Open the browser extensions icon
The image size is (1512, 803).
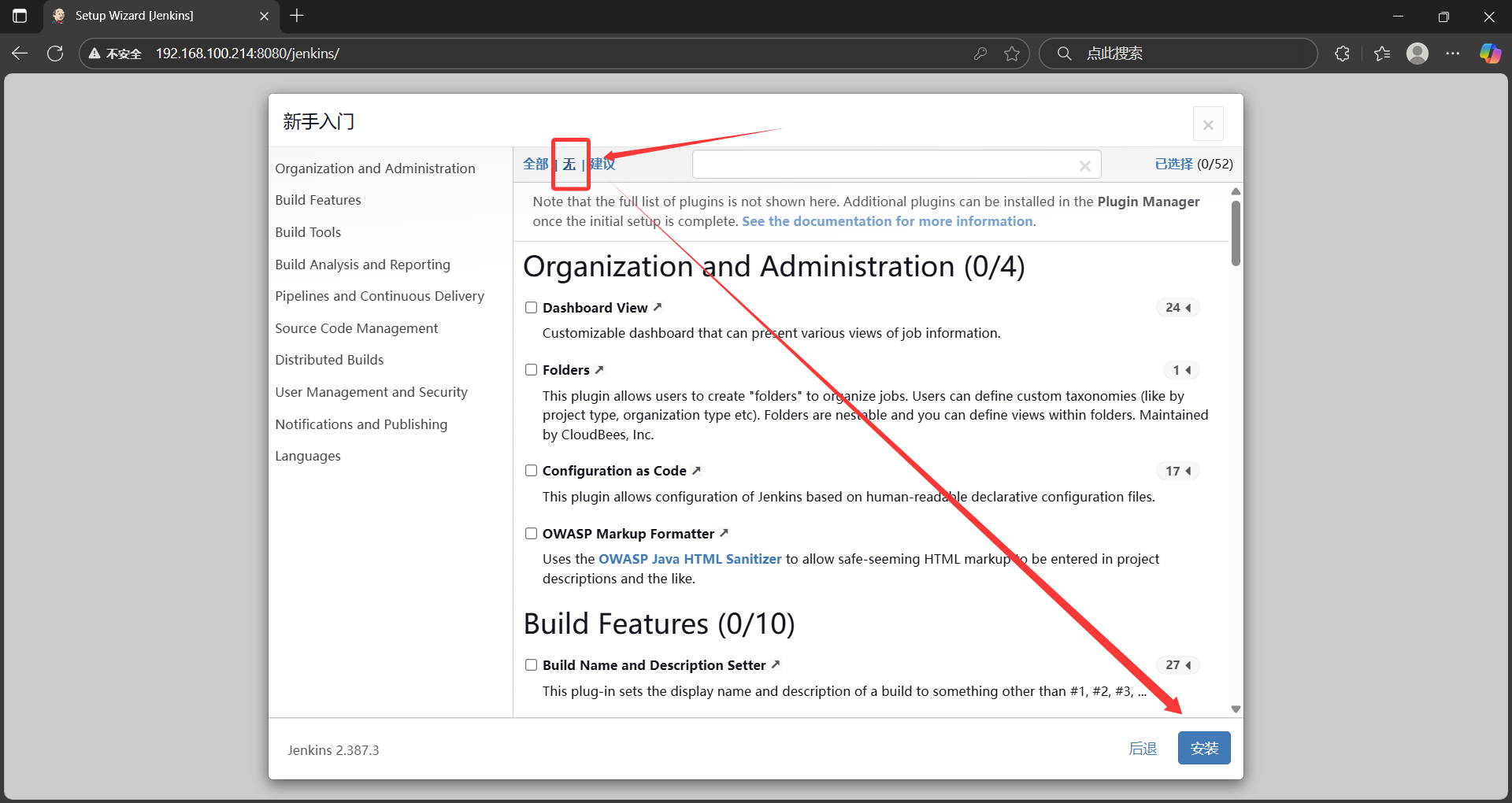1343,54
